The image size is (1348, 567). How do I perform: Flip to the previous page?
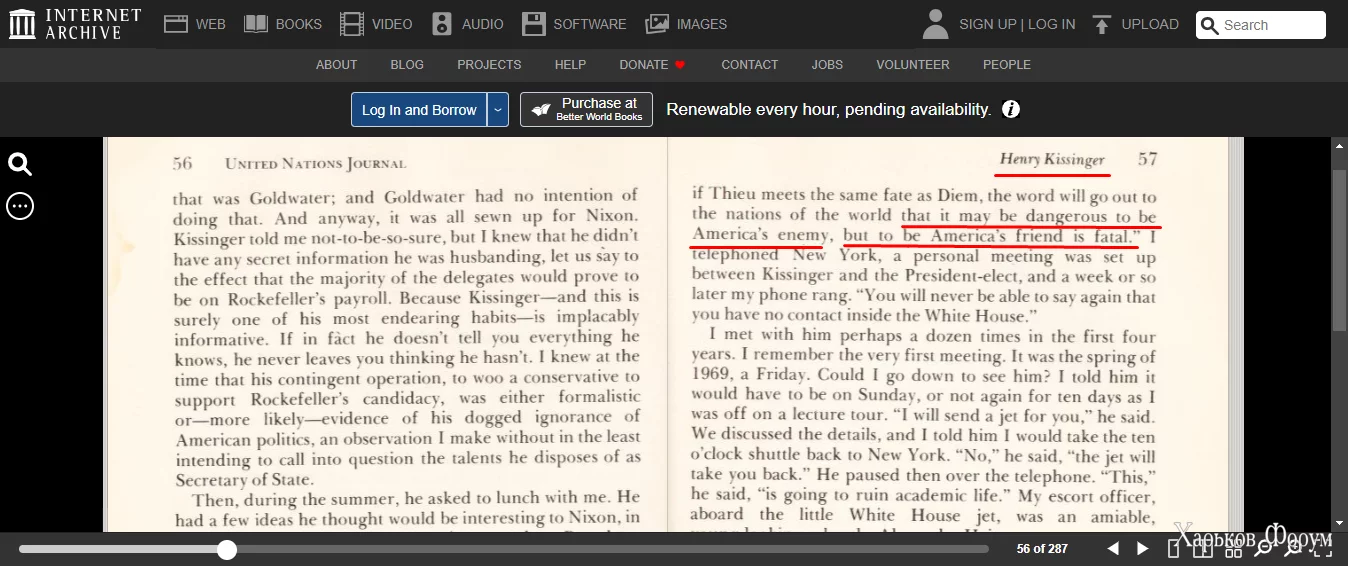click(1113, 548)
